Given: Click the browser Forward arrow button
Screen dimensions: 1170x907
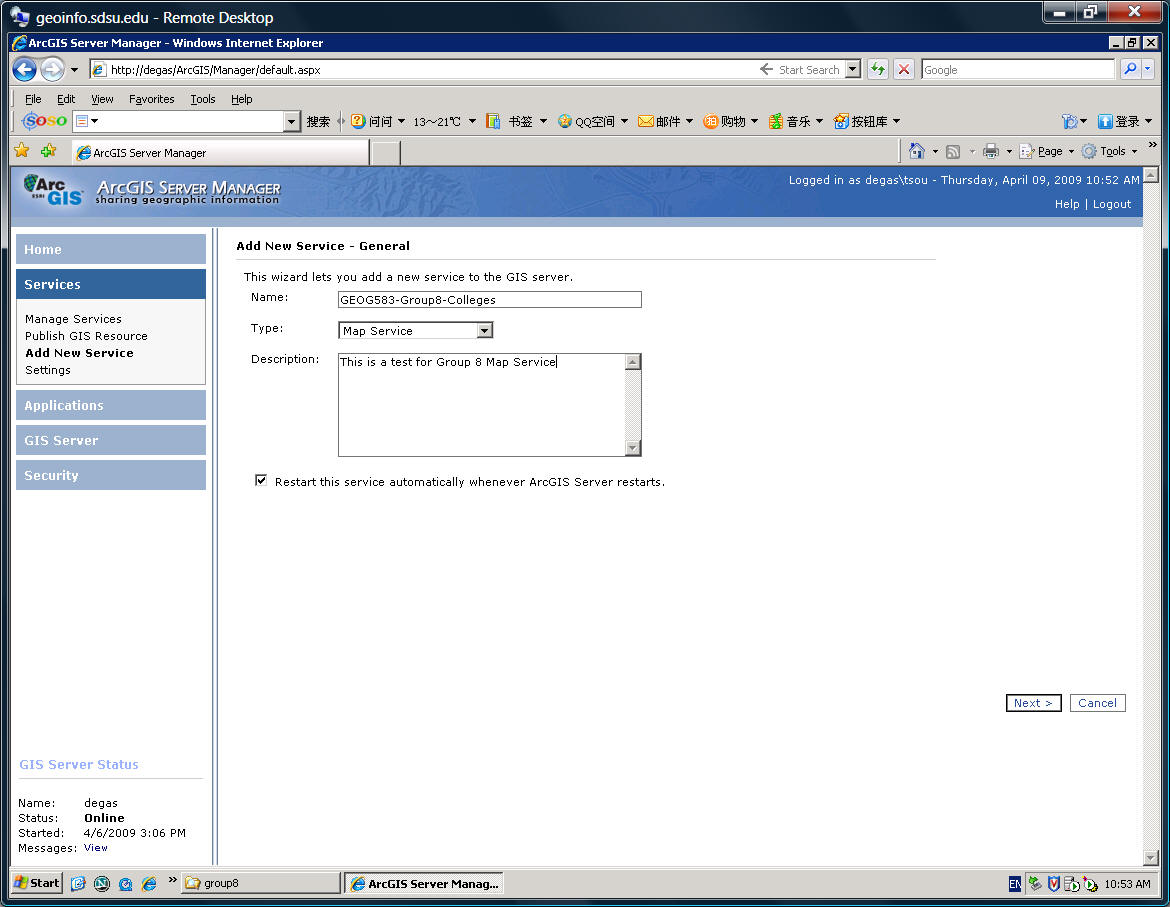Looking at the screenshot, I should 52,70.
